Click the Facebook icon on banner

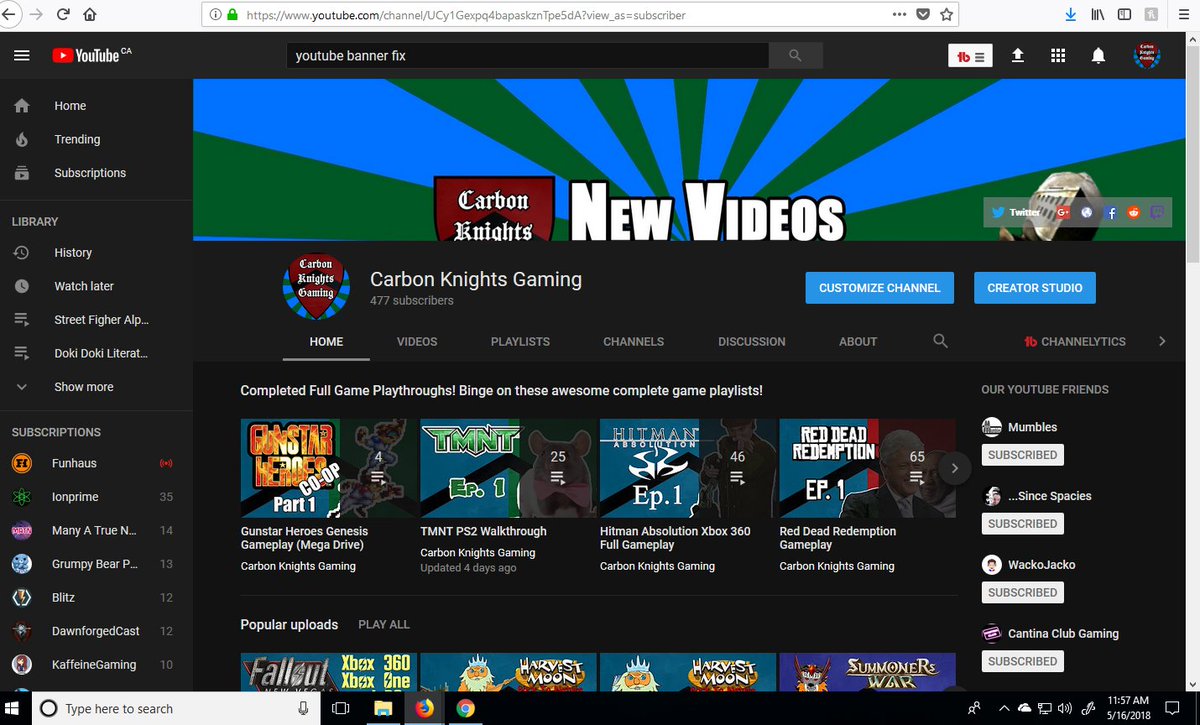click(1111, 212)
